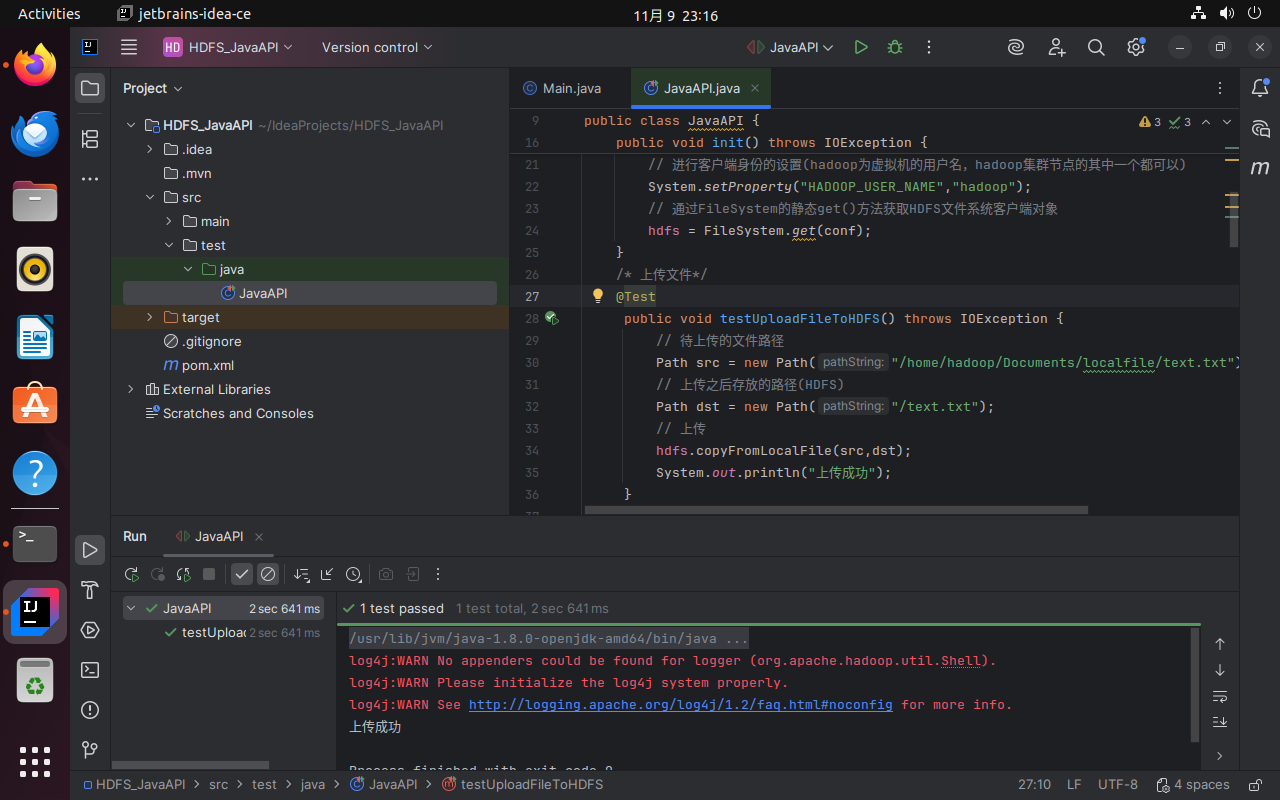
Task: Open 4 spaces indent settings
Action: click(x=1192, y=785)
